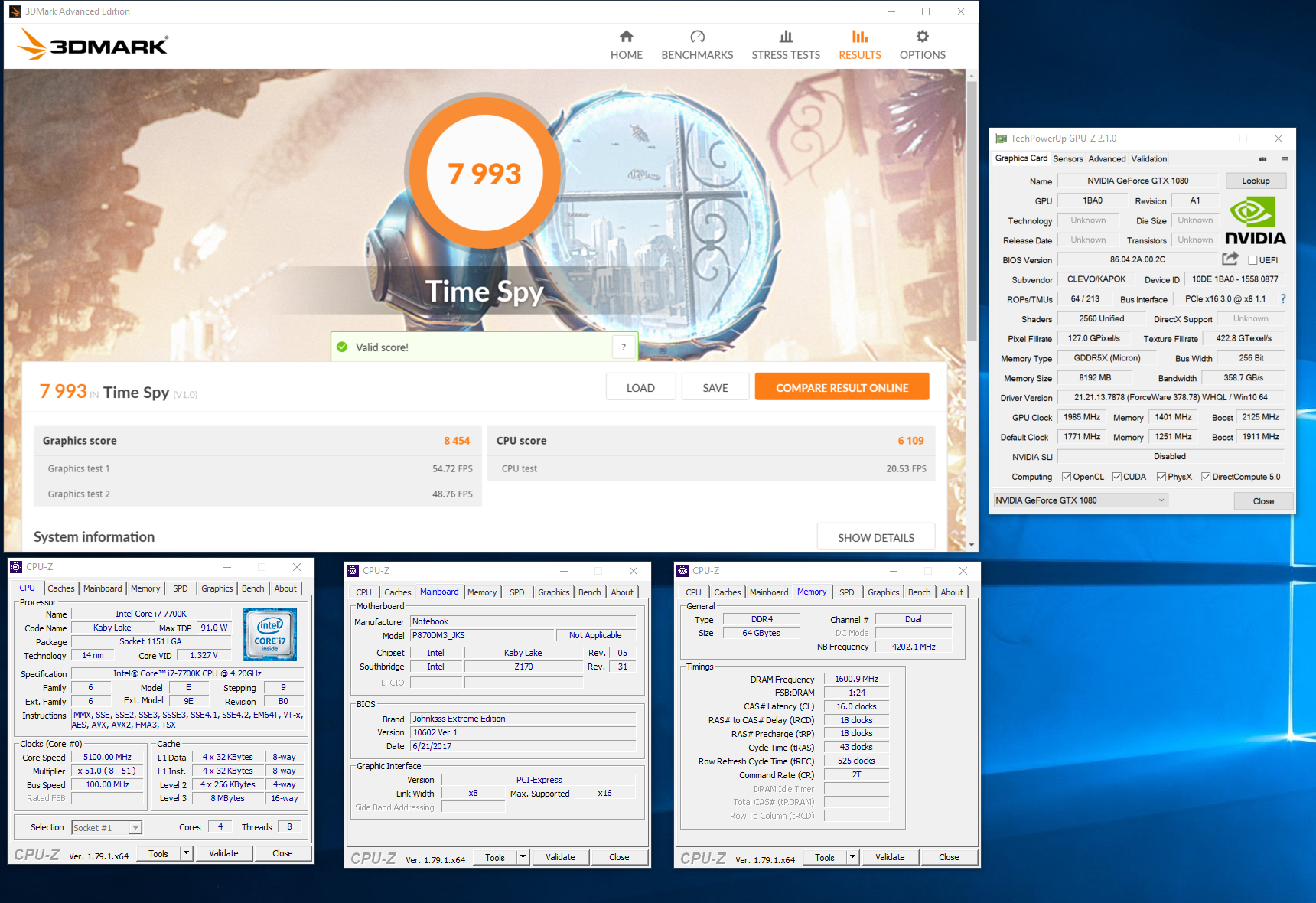1316x903 pixels.
Task: Click the LOAD button in 3DMark
Action: click(x=640, y=387)
